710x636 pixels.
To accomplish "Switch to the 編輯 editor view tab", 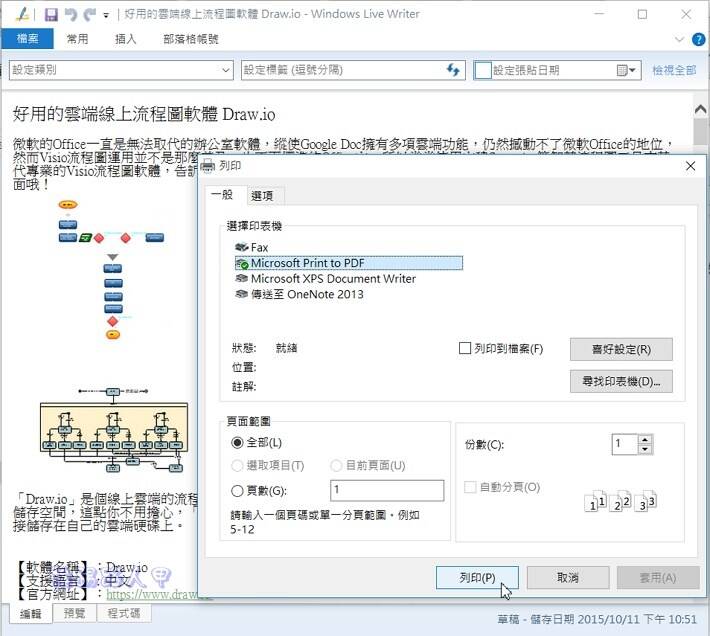I will click(30, 614).
